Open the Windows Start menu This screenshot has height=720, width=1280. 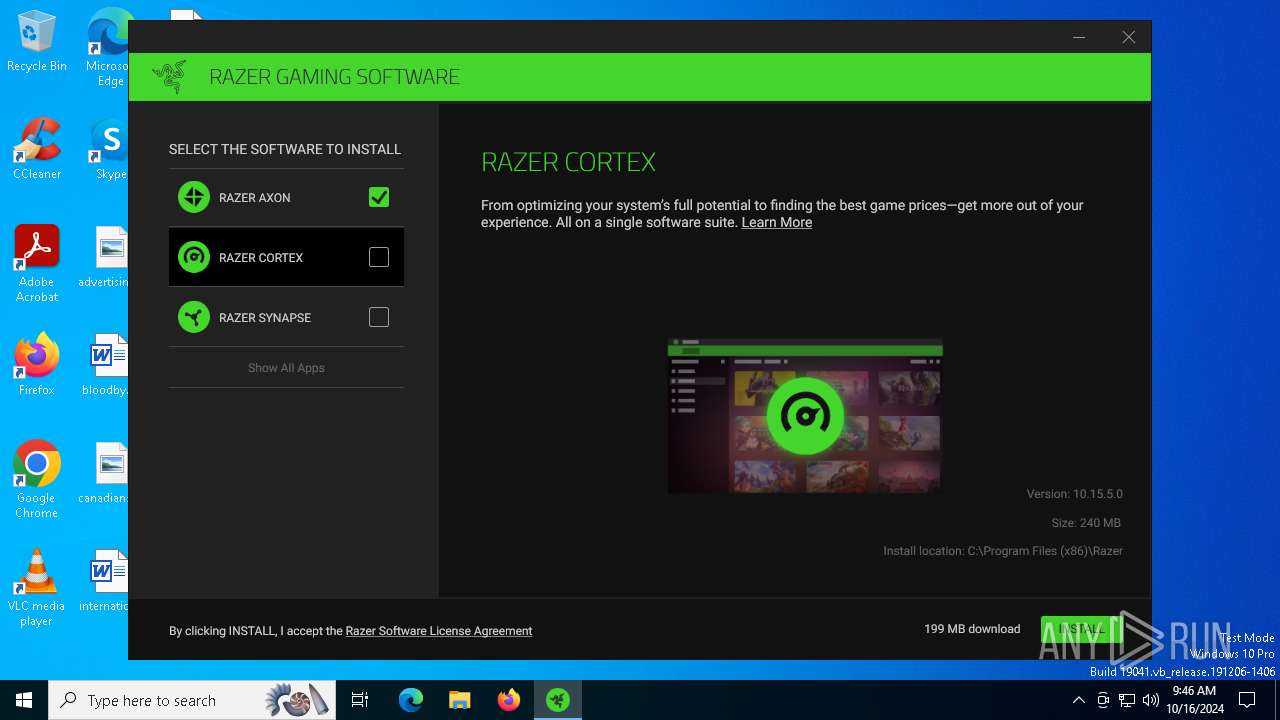point(24,700)
